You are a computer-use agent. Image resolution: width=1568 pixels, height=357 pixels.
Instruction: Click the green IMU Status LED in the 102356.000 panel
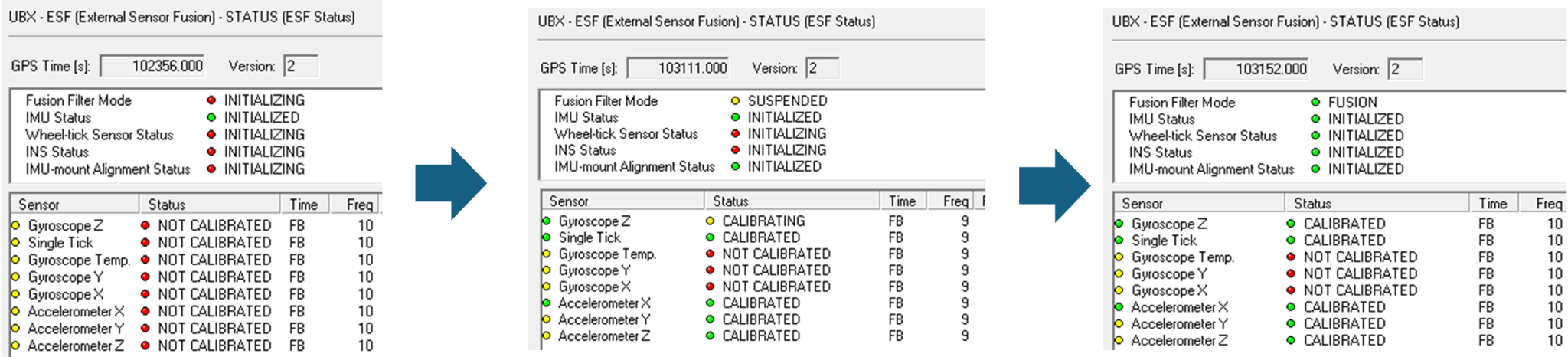pyautogui.click(x=211, y=117)
